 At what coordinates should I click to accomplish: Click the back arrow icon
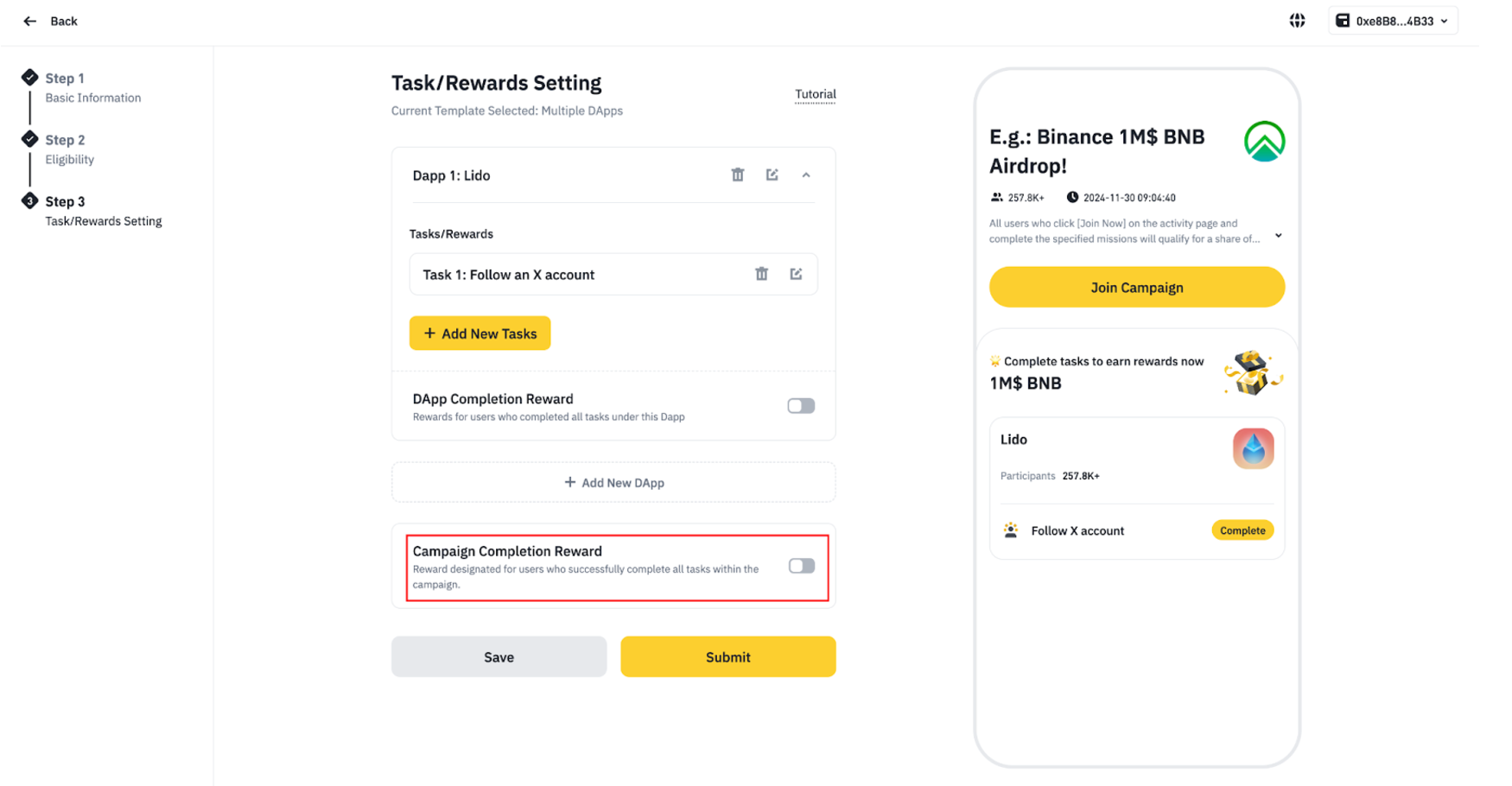coord(30,21)
